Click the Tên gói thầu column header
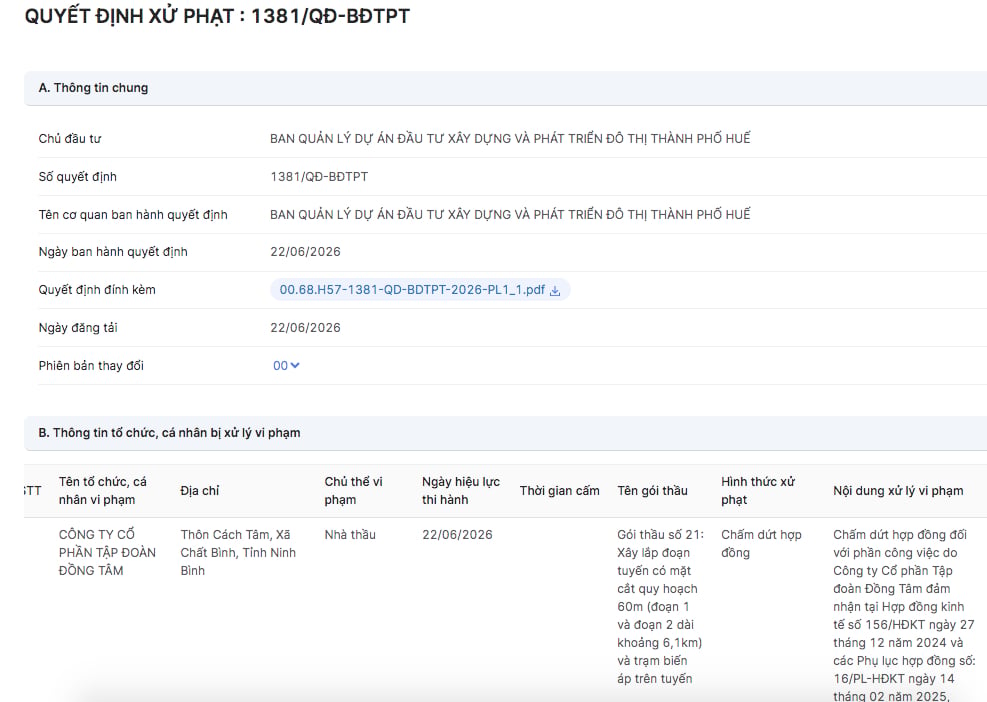This screenshot has height=702, width=987. tap(652, 490)
